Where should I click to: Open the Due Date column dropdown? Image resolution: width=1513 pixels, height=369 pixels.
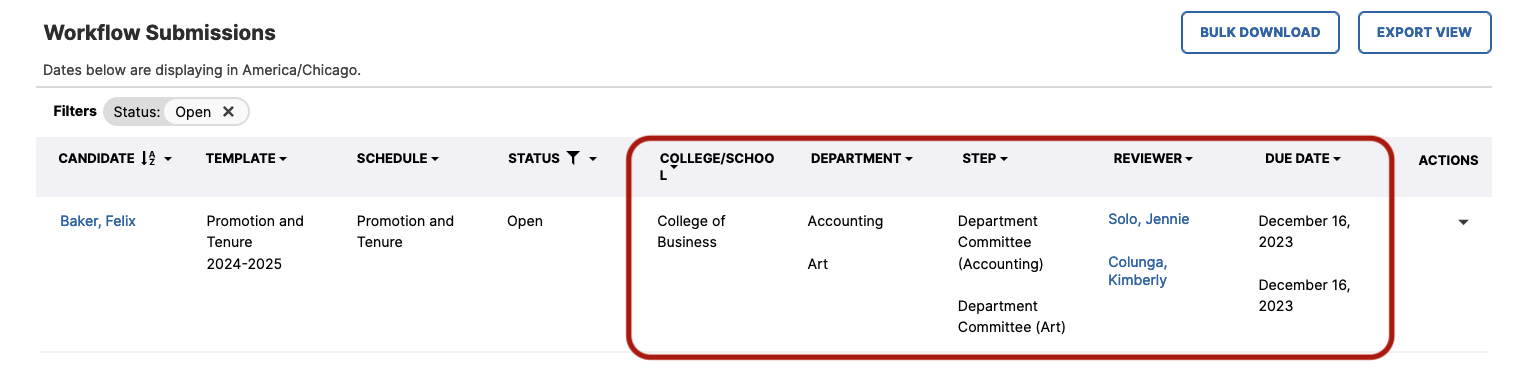pos(1336,159)
